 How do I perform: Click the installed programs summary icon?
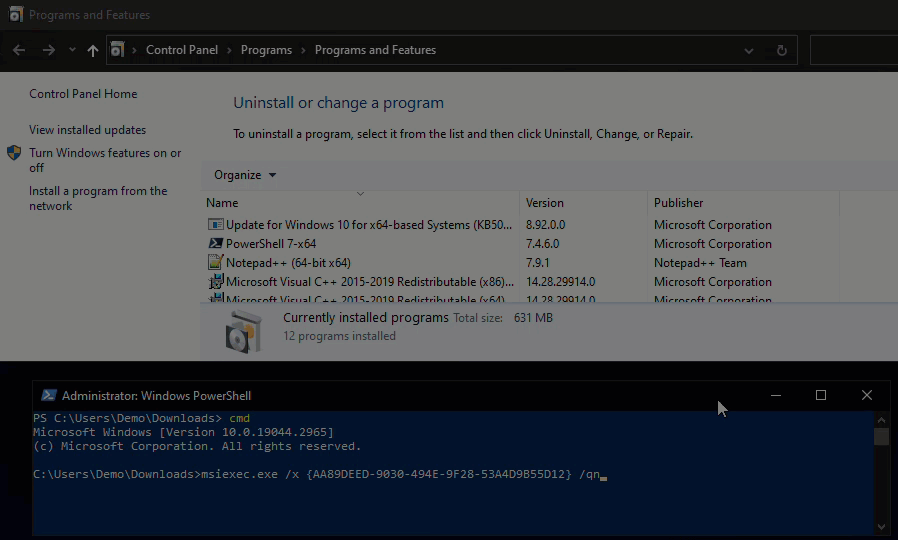click(x=244, y=332)
